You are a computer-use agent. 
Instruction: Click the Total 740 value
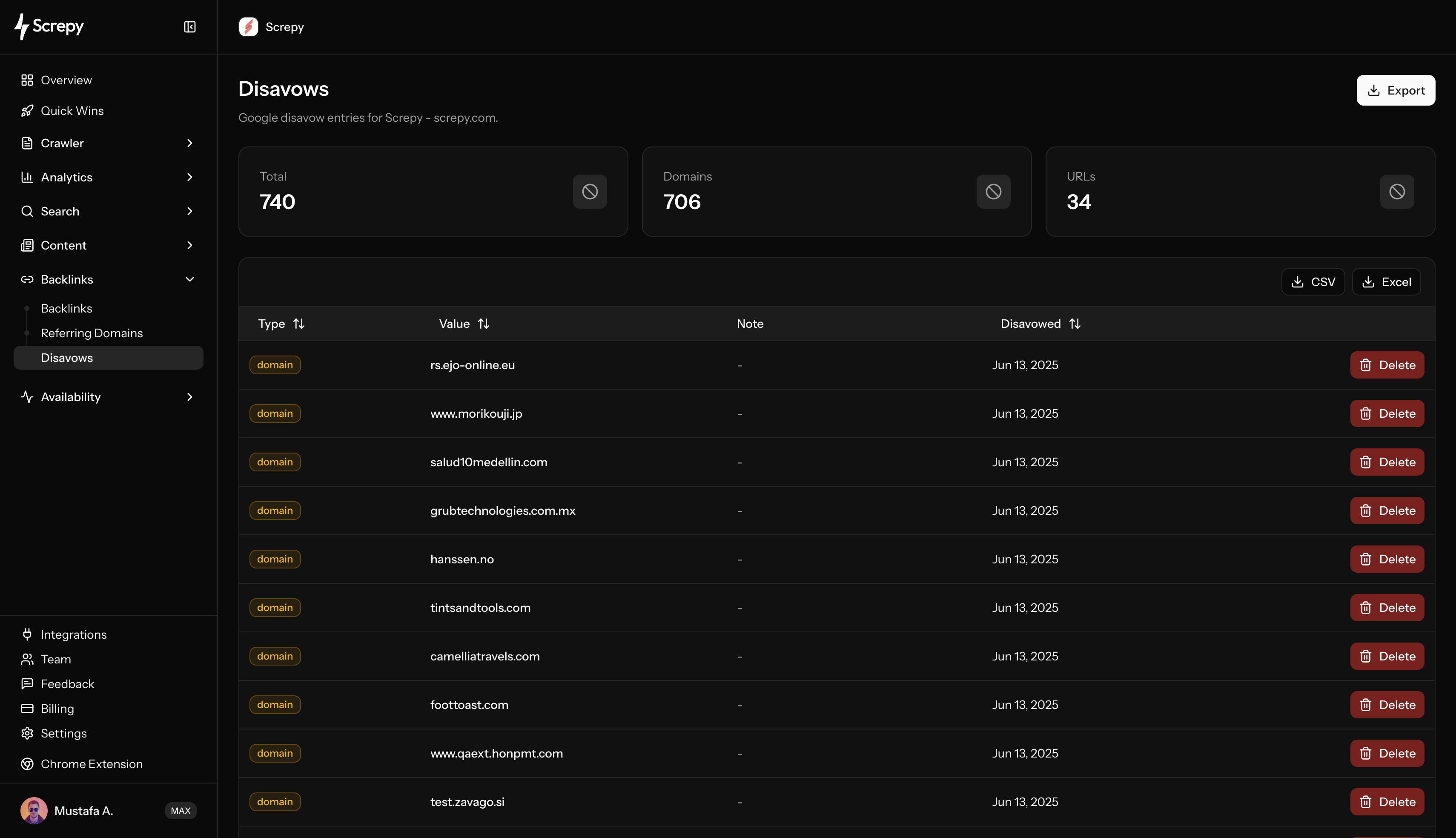tap(277, 201)
